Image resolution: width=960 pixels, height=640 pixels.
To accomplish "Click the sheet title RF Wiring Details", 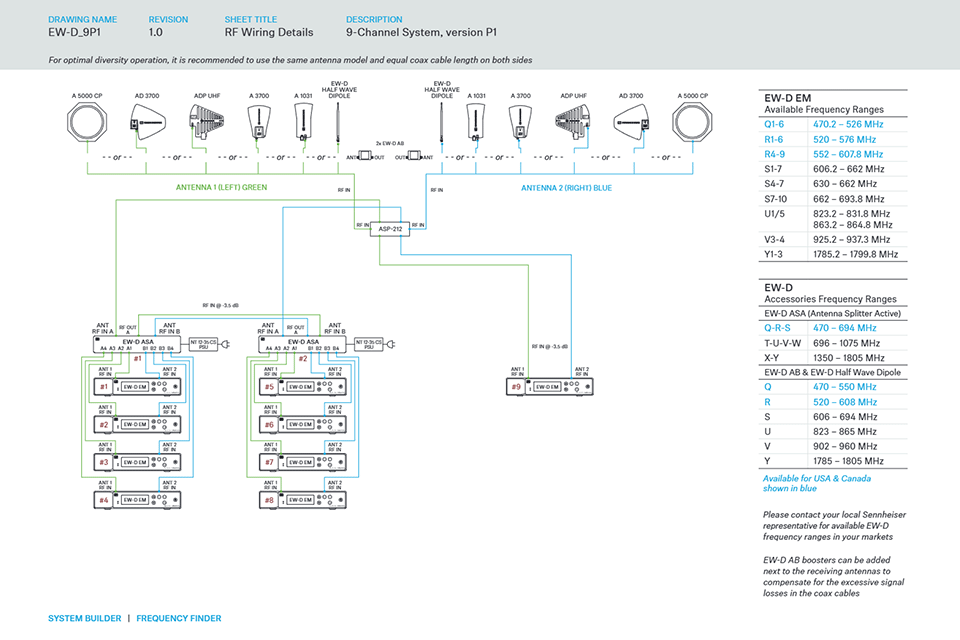I will 269,32.
